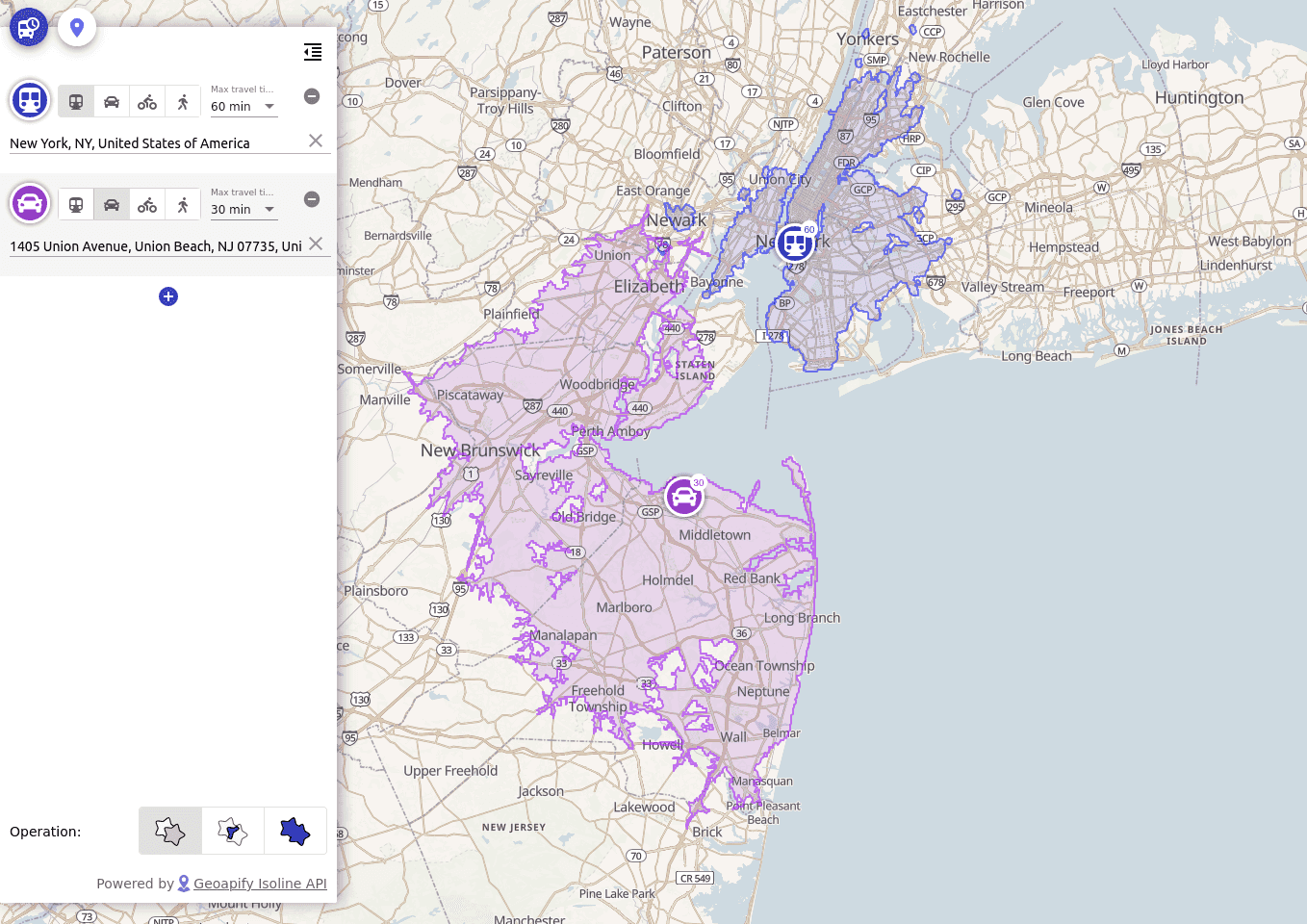Select bicycle mode for New York isoline

click(x=147, y=101)
